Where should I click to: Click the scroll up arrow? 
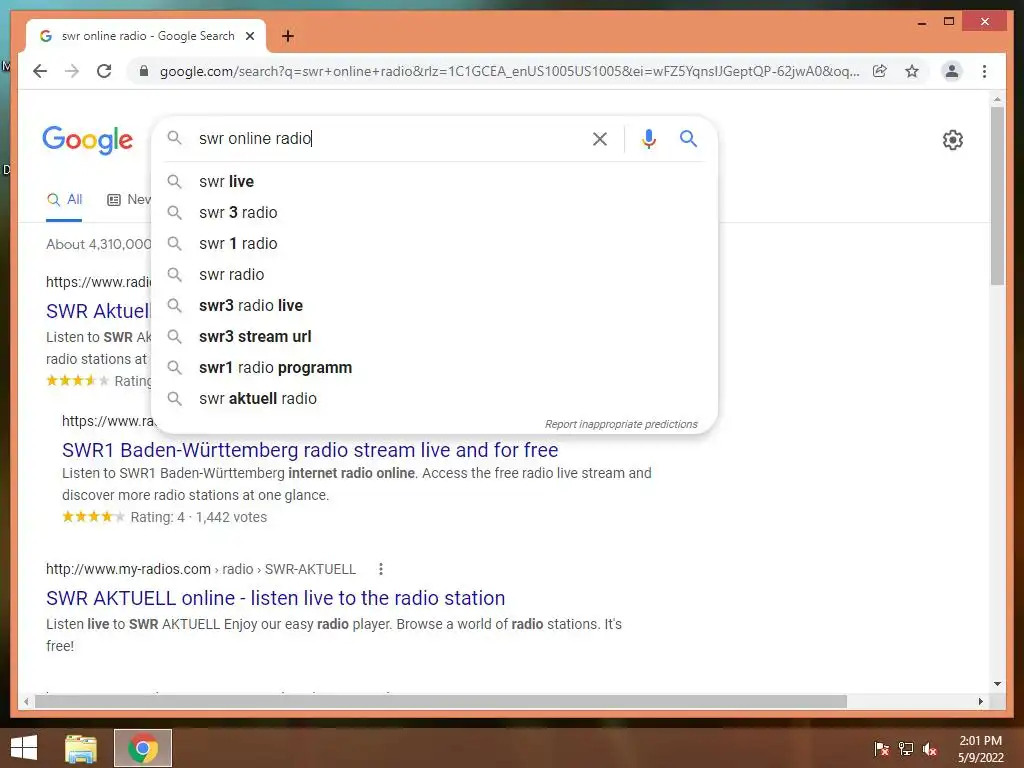(997, 99)
